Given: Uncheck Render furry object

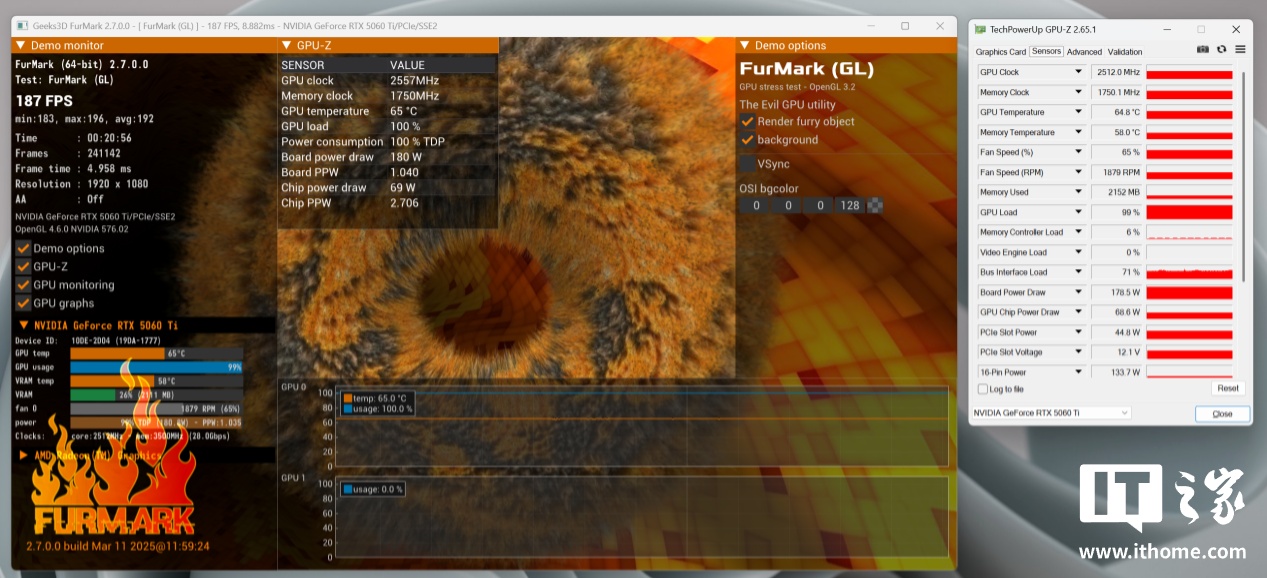Looking at the screenshot, I should 747,121.
